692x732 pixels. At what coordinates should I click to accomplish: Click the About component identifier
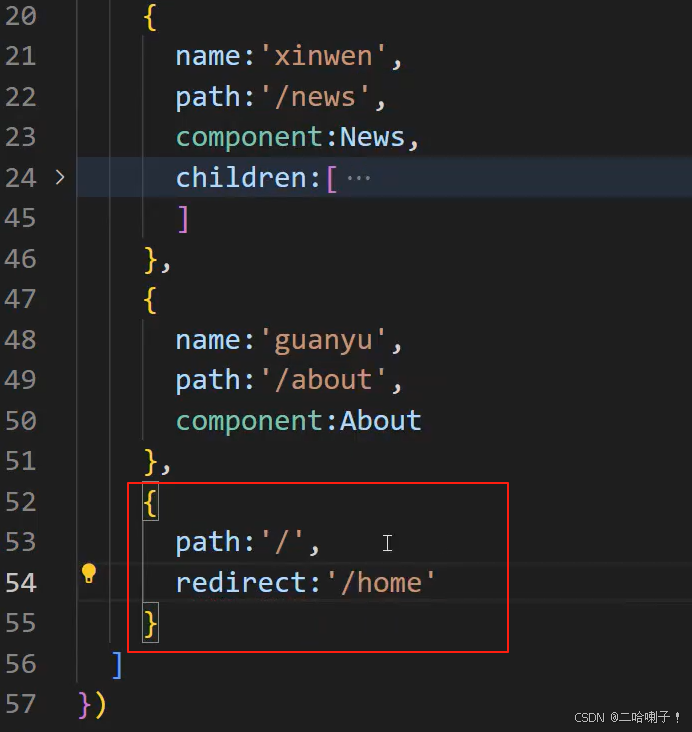click(x=381, y=420)
